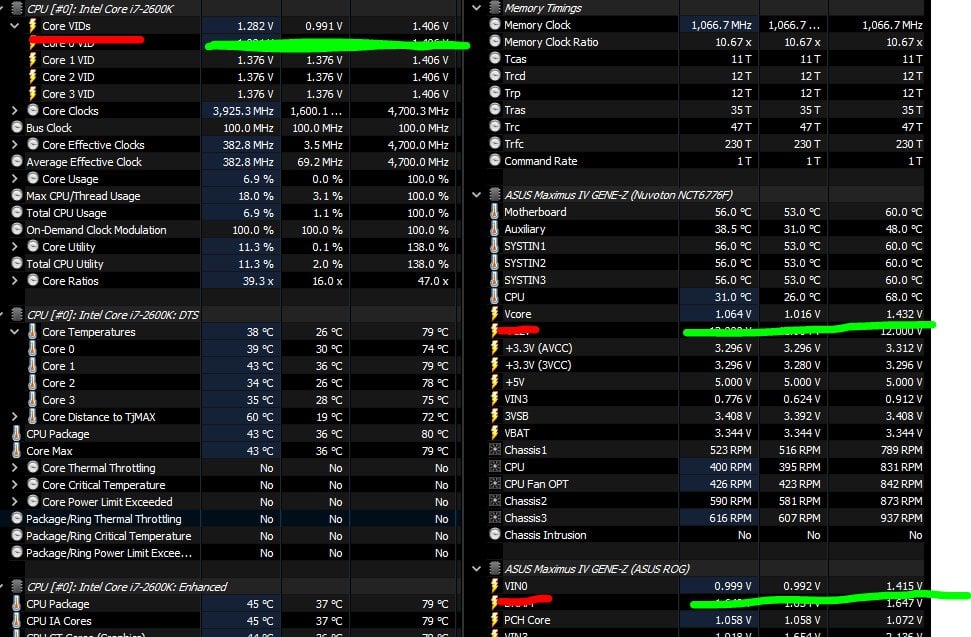This screenshot has width=971, height=637.
Task: Click the Average Effective Clock icon
Action: click(x=17, y=162)
